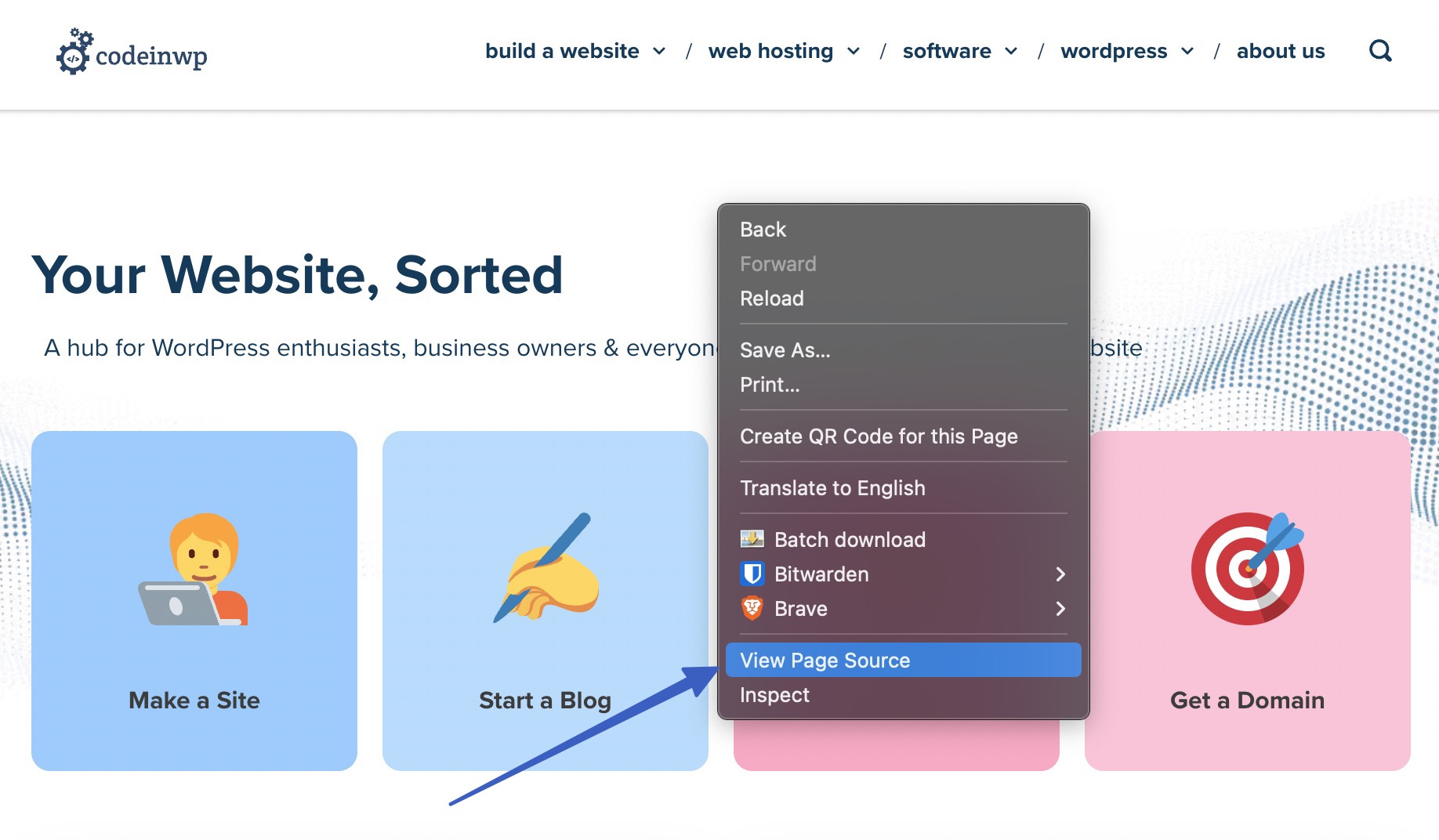Open the search magnifier icon
Viewport: 1439px width, 840px height.
pyautogui.click(x=1380, y=51)
